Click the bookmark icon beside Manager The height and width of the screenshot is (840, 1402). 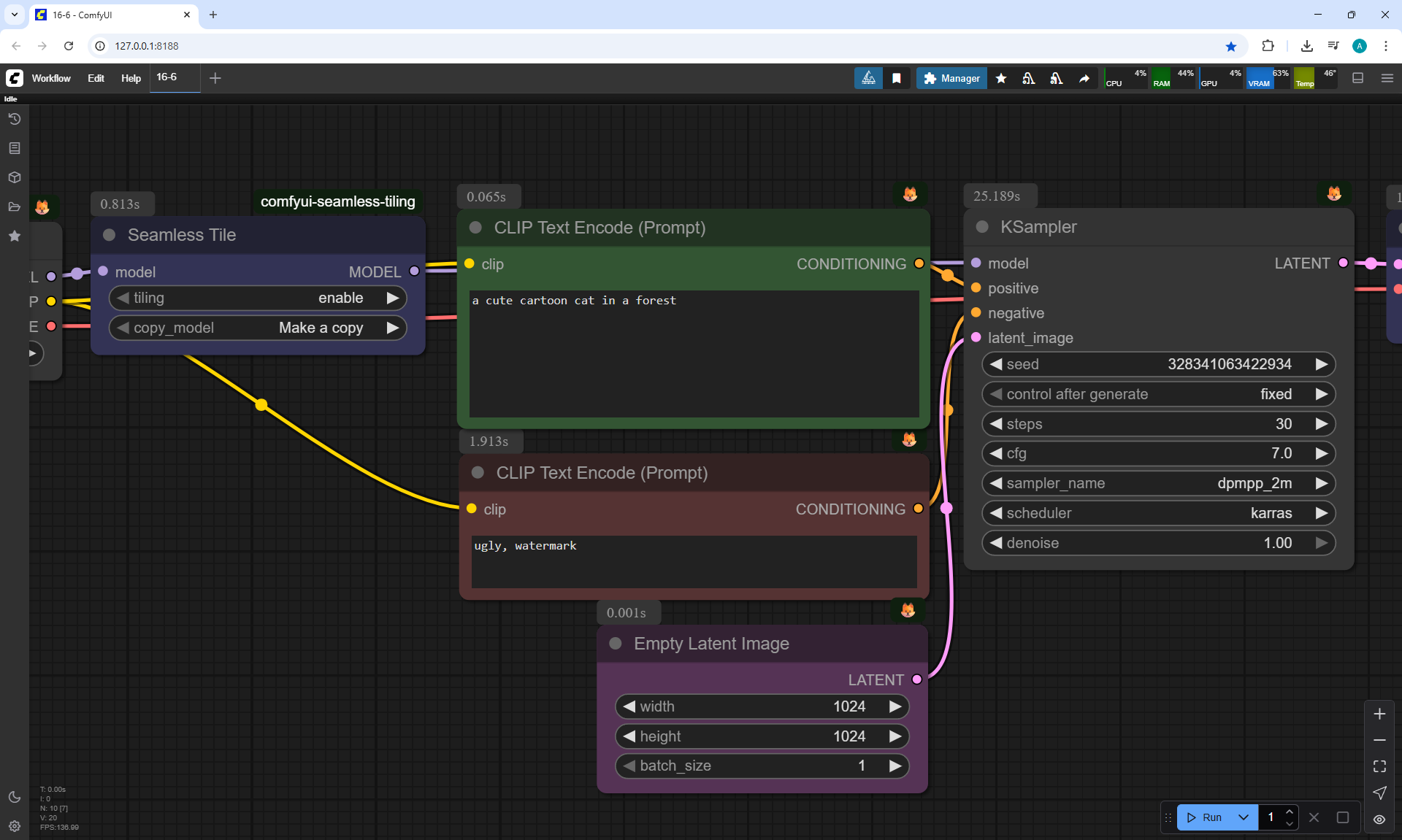[897, 78]
